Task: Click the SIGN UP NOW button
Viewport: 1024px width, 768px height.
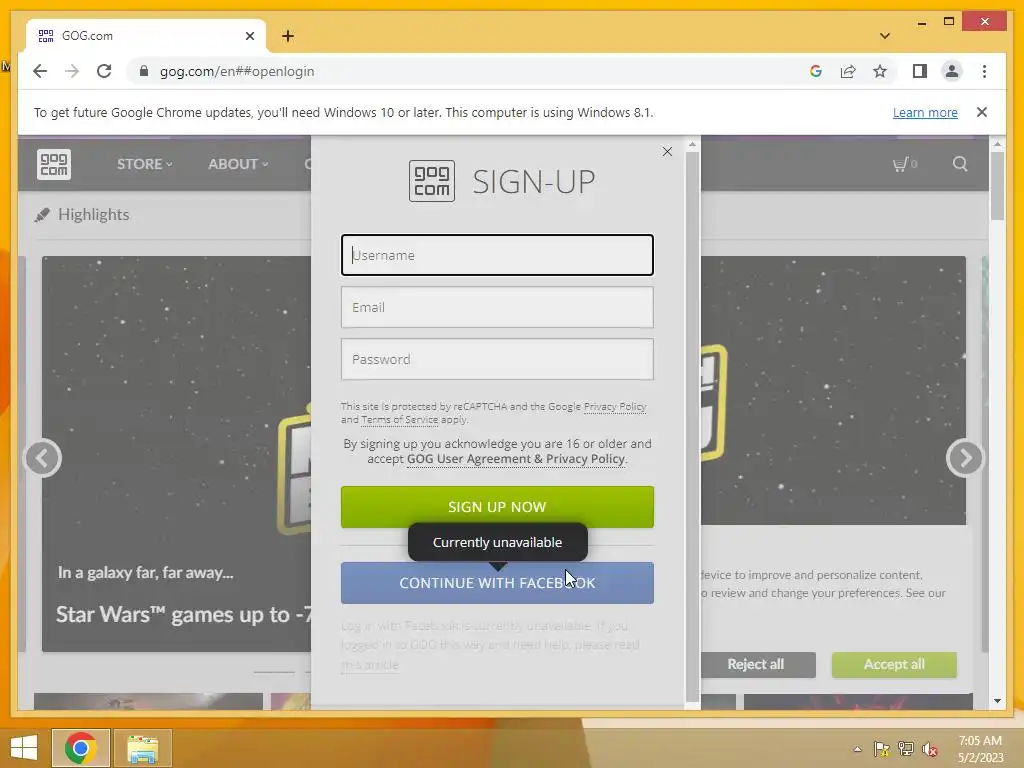Action: [x=497, y=507]
